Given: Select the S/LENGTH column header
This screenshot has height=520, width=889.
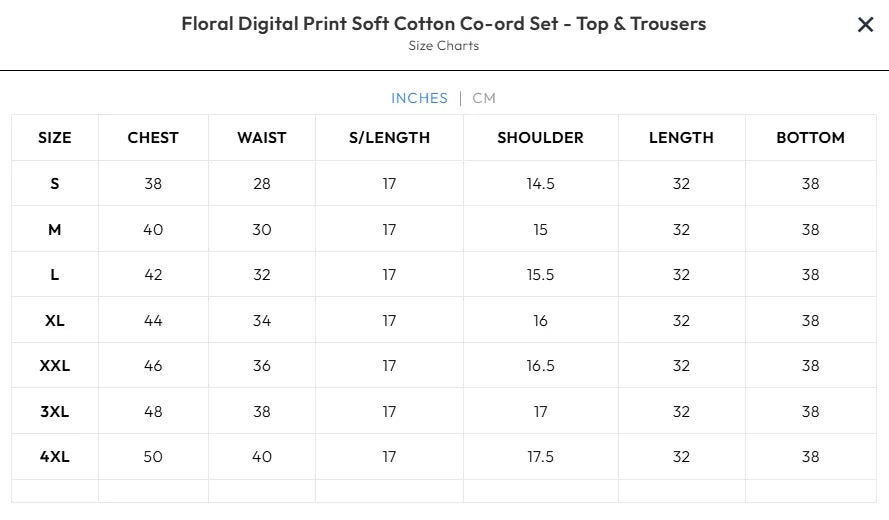Looking at the screenshot, I should 389,138.
